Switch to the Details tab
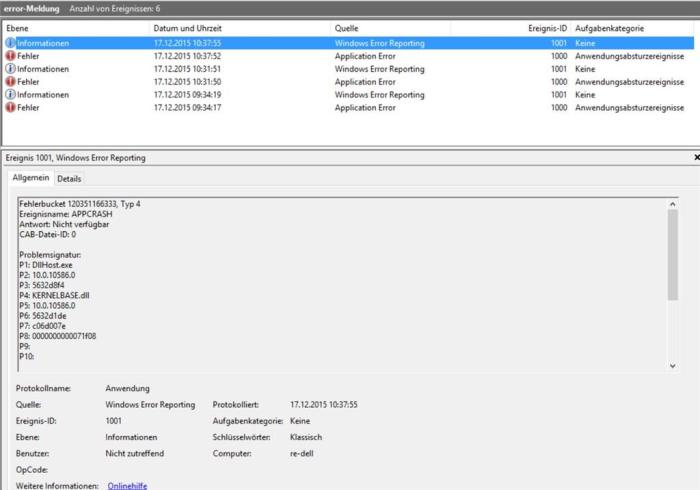The width and height of the screenshot is (700, 490). pyautogui.click(x=69, y=179)
